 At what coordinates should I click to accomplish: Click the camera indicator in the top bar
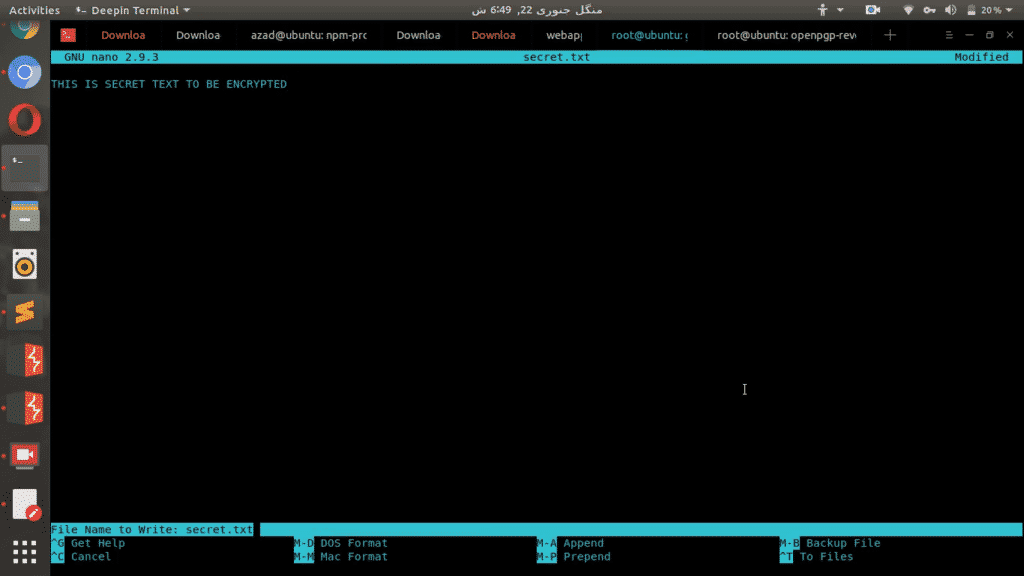[x=871, y=10]
